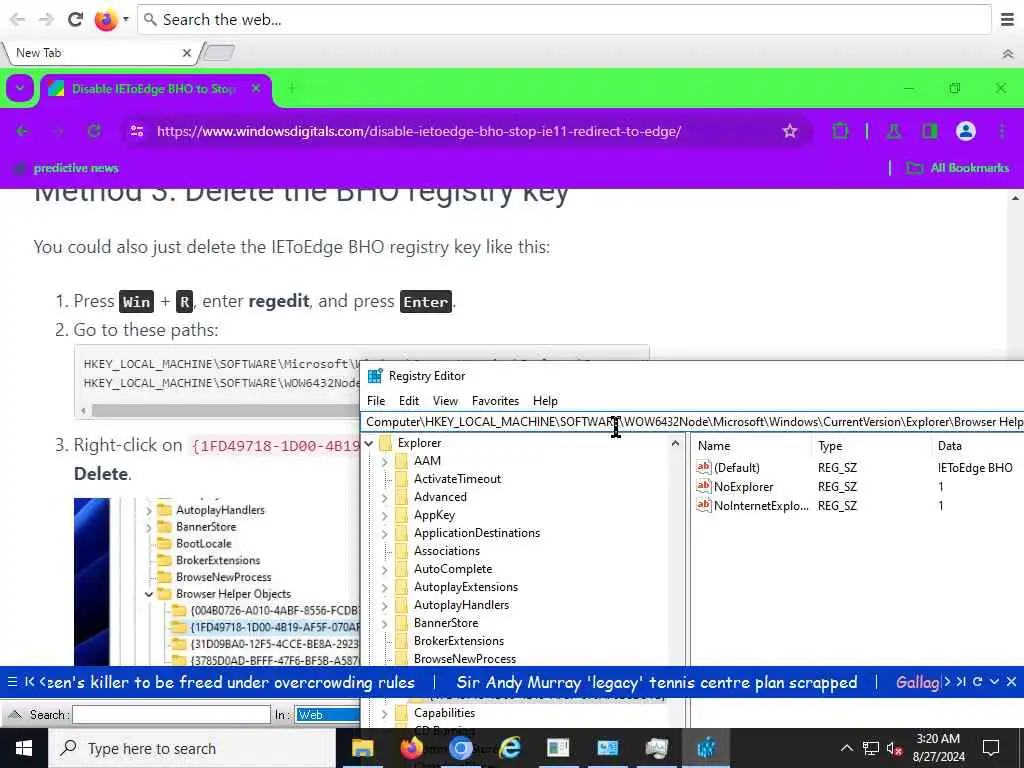Open the tab search chevron in the purple browser
This screenshot has height=768, width=1024.
(20, 88)
